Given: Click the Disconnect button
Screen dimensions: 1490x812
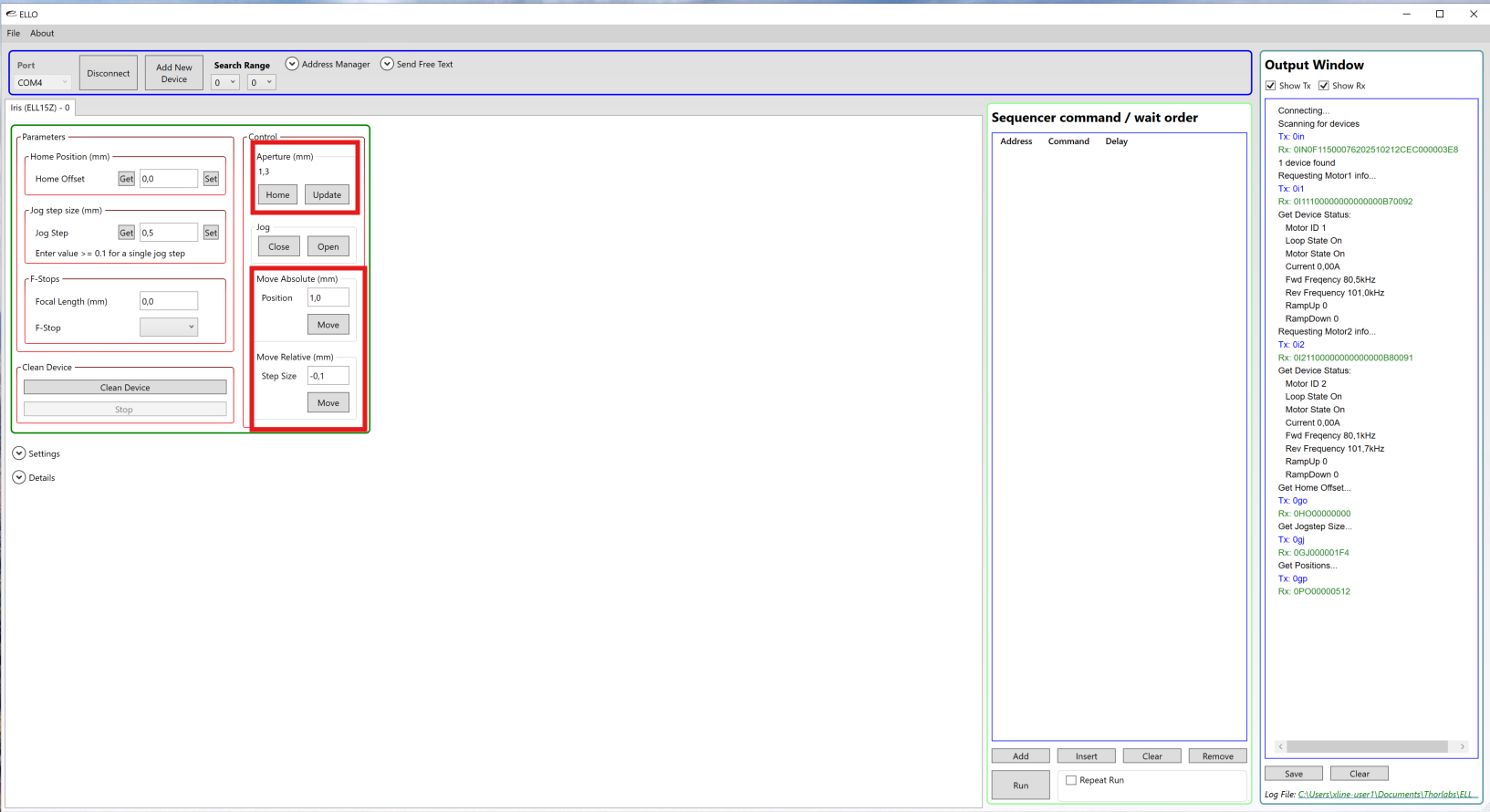Looking at the screenshot, I should 109,73.
